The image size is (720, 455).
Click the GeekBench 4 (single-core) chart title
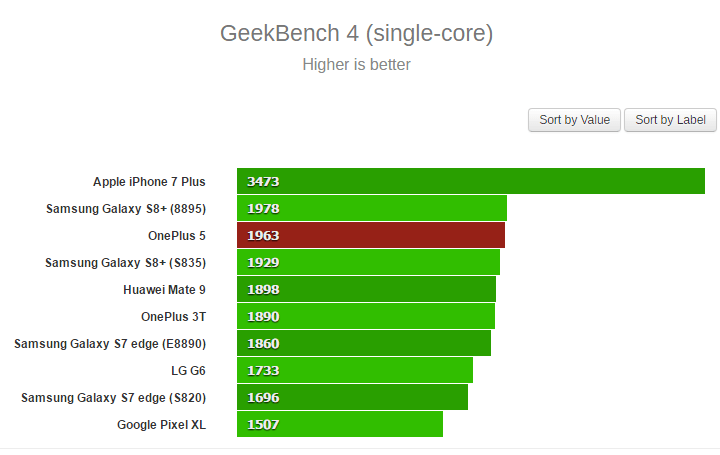356,34
